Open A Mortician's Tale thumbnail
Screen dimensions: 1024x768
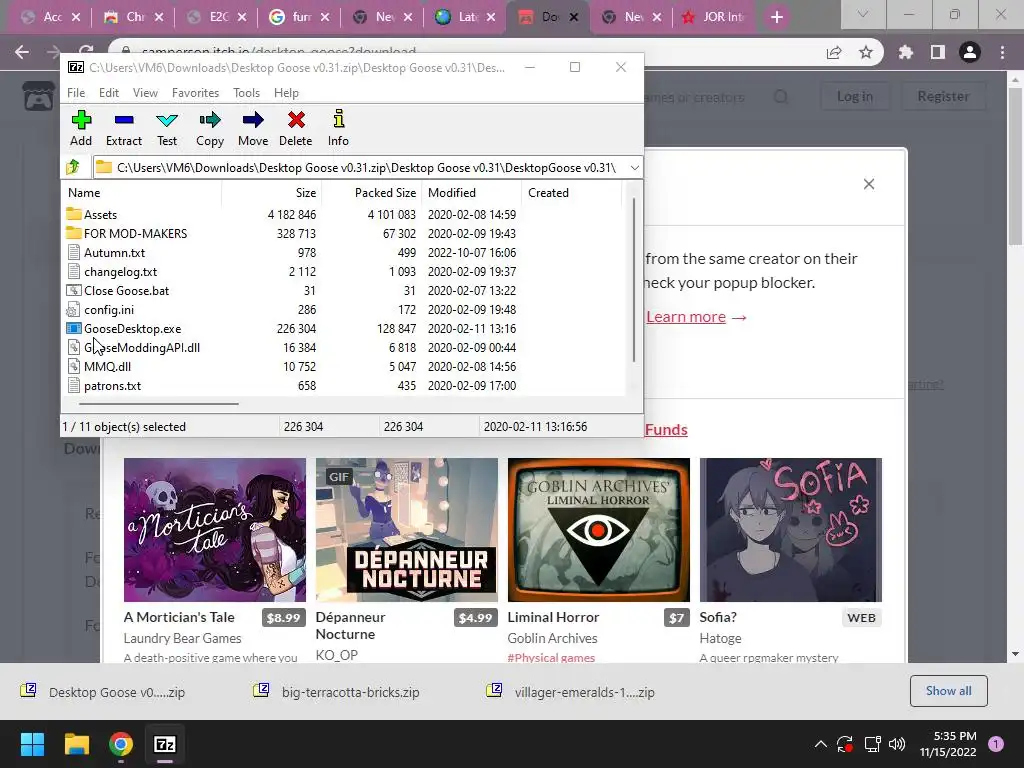pyautogui.click(x=215, y=530)
